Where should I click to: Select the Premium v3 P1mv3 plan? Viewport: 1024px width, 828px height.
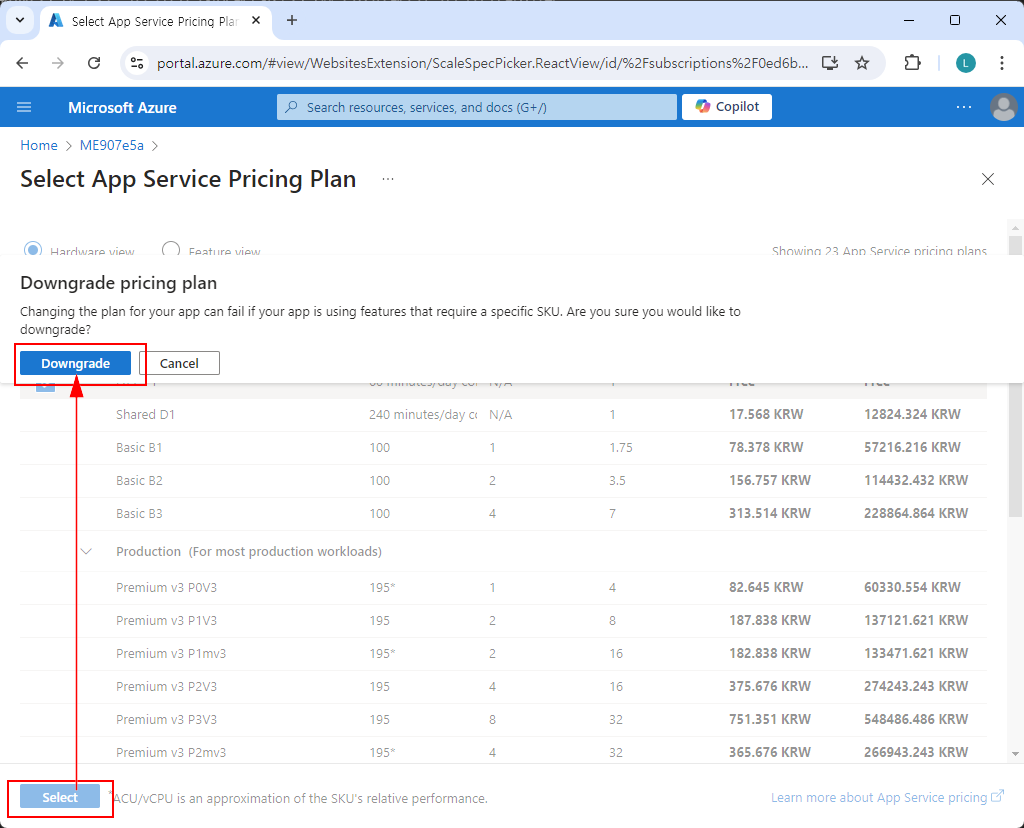pos(504,654)
